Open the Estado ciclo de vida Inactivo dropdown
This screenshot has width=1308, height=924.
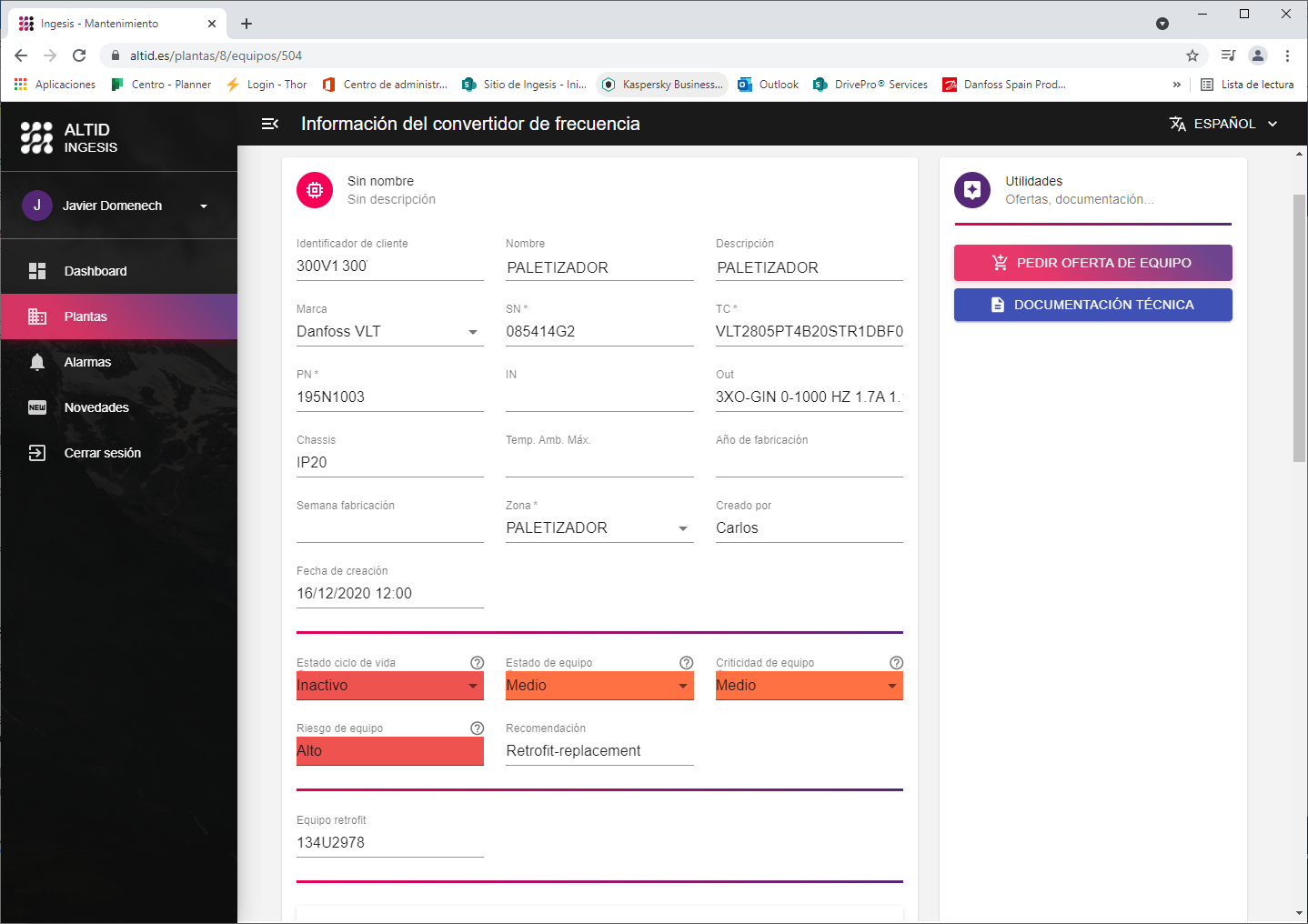coord(389,686)
